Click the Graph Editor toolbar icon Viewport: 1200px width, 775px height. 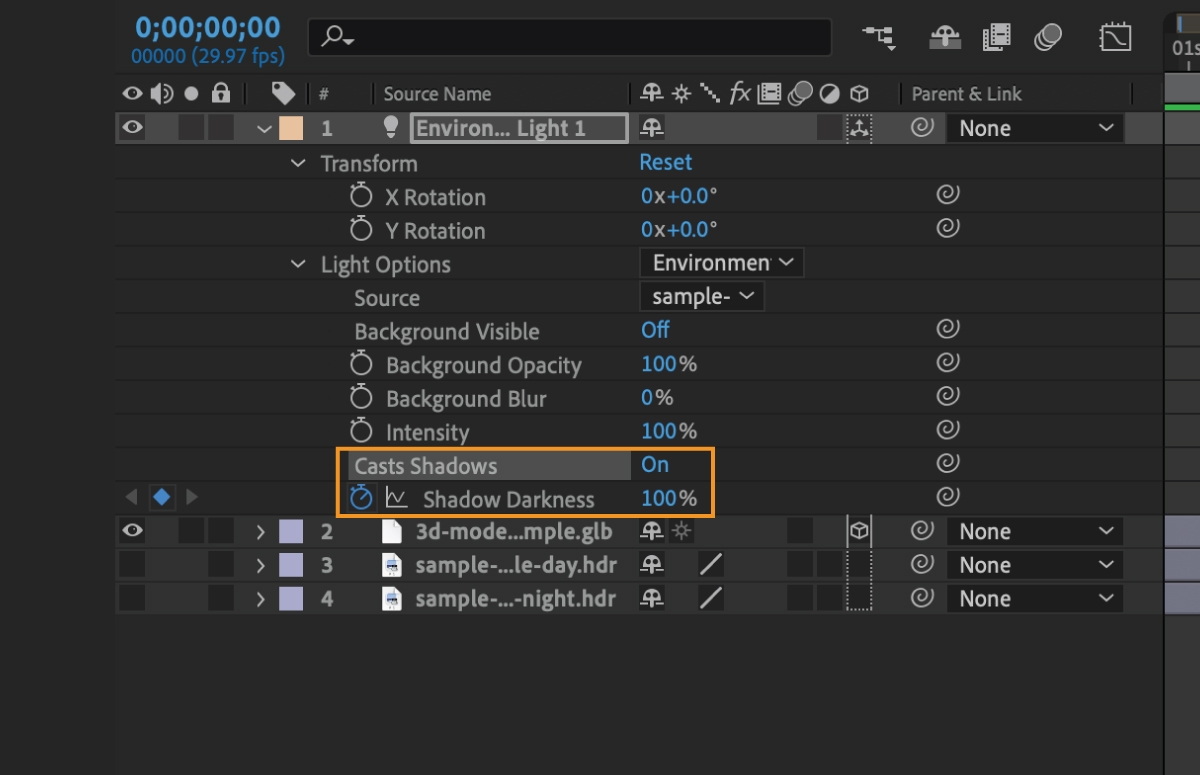1114,38
